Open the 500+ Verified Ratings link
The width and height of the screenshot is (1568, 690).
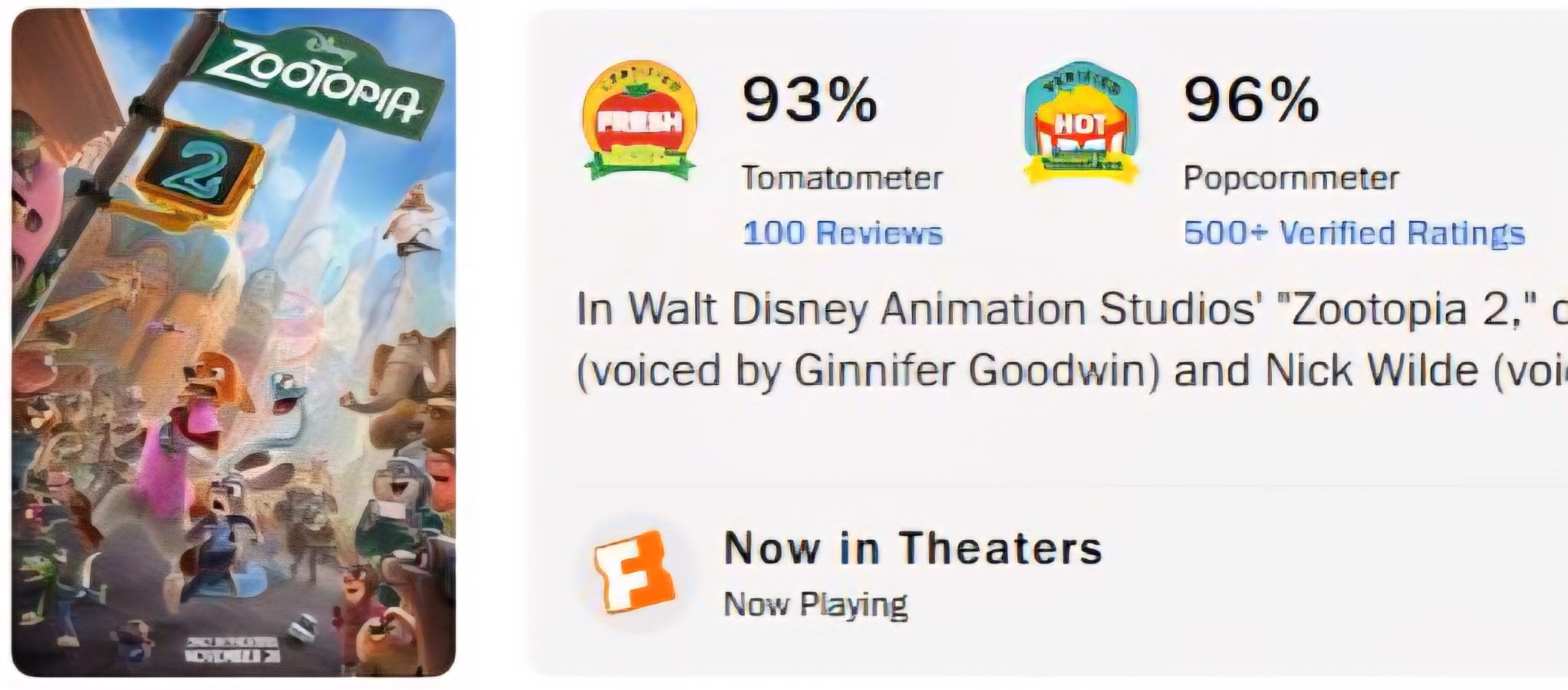coord(1354,233)
